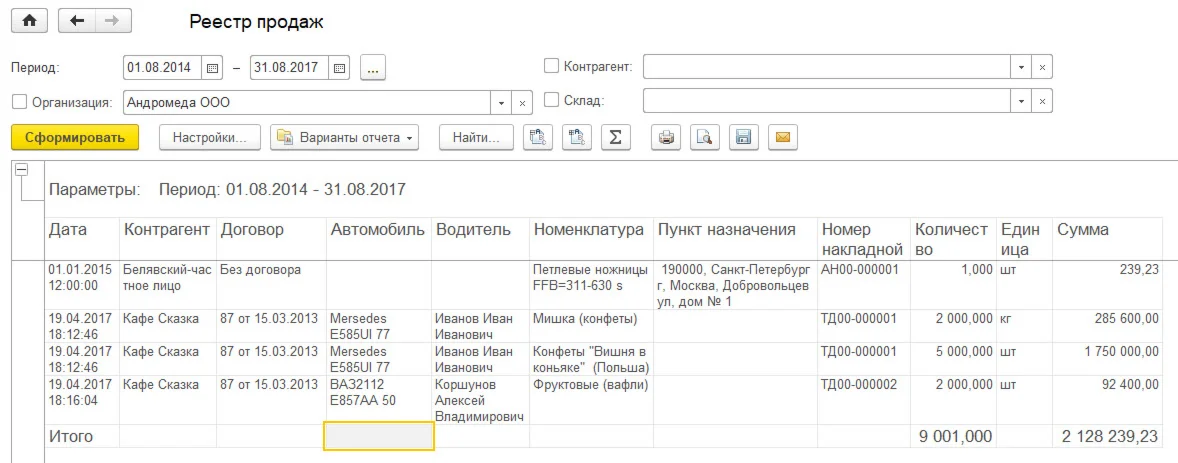Navigate forward with the right arrow
Image resolution: width=1178 pixels, height=463 pixels.
coord(113,21)
